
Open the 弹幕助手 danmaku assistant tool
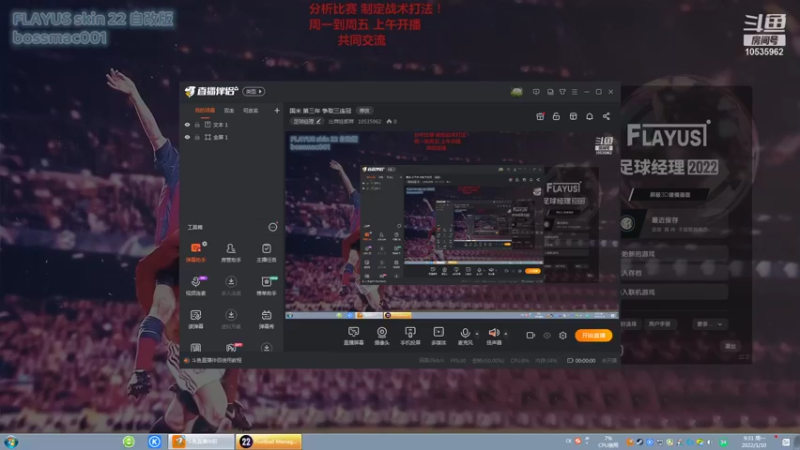196,253
